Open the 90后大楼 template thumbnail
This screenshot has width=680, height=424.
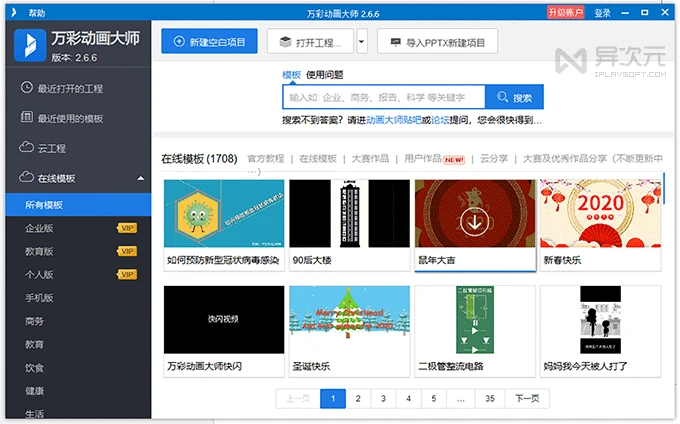pyautogui.click(x=349, y=213)
